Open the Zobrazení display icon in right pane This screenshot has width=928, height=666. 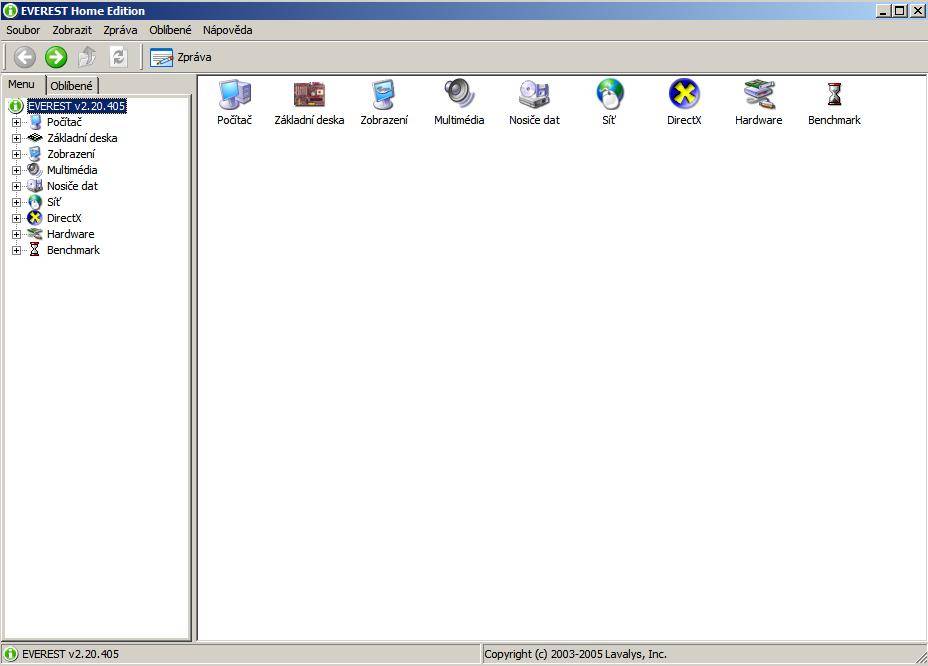point(384,95)
